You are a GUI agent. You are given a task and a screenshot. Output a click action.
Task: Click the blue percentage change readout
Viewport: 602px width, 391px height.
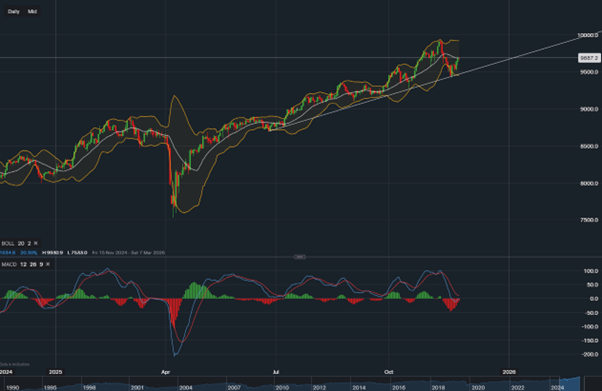tap(29, 253)
